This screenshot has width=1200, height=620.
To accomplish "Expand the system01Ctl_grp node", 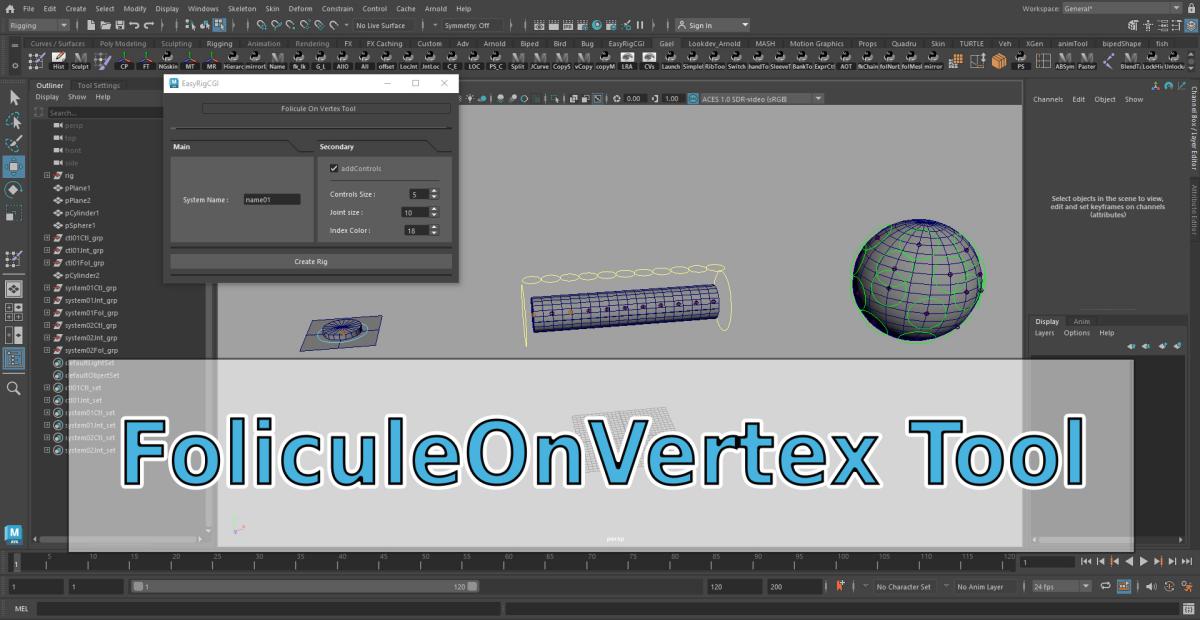I will point(47,288).
